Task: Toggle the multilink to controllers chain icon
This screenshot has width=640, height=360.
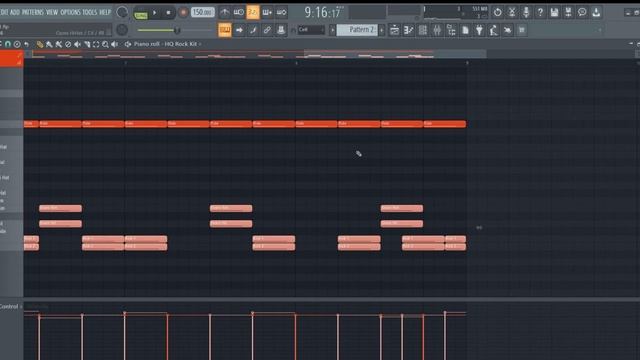Action: click(267, 30)
